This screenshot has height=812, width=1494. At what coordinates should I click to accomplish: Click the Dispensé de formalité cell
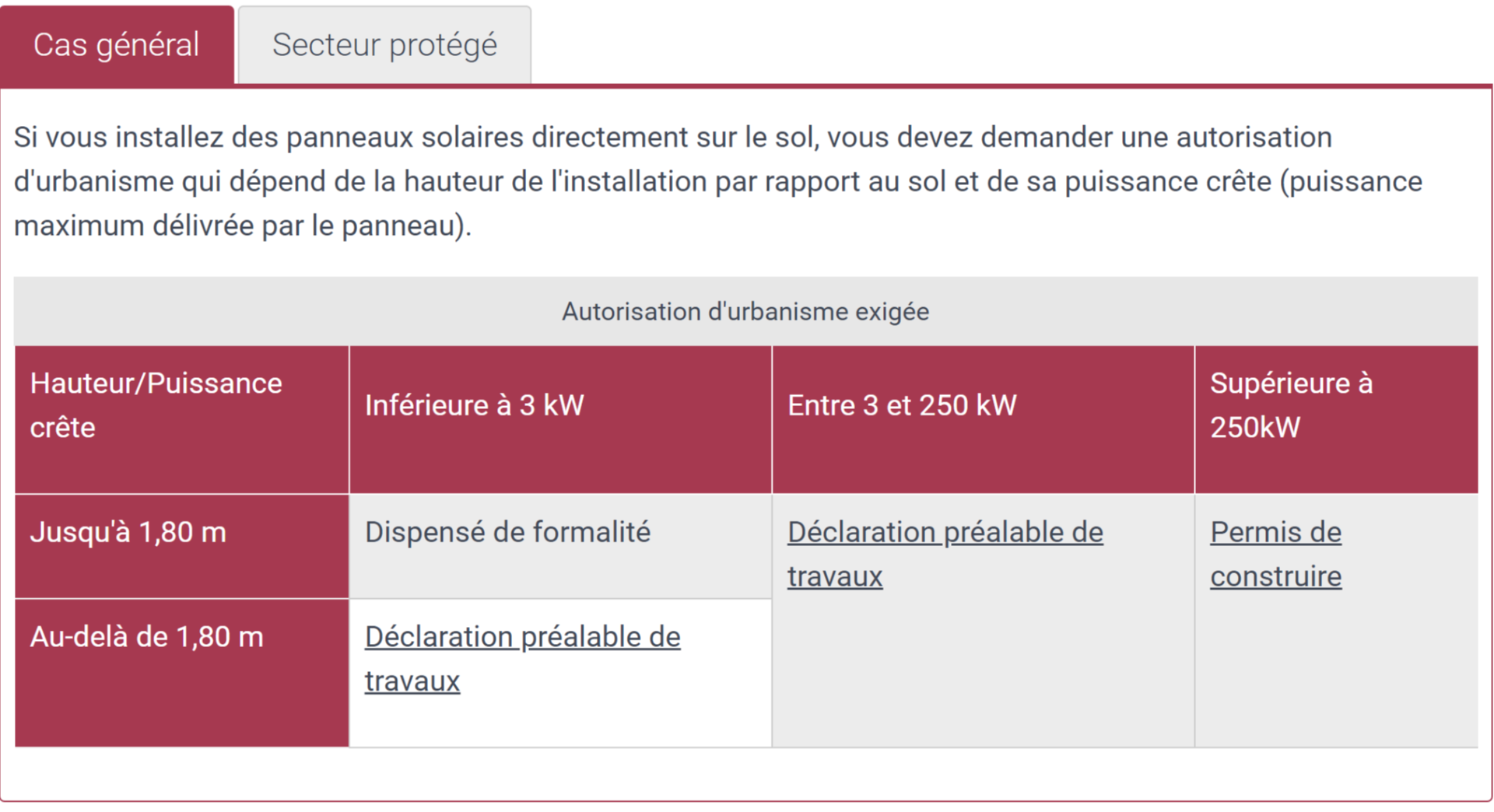tap(508, 532)
